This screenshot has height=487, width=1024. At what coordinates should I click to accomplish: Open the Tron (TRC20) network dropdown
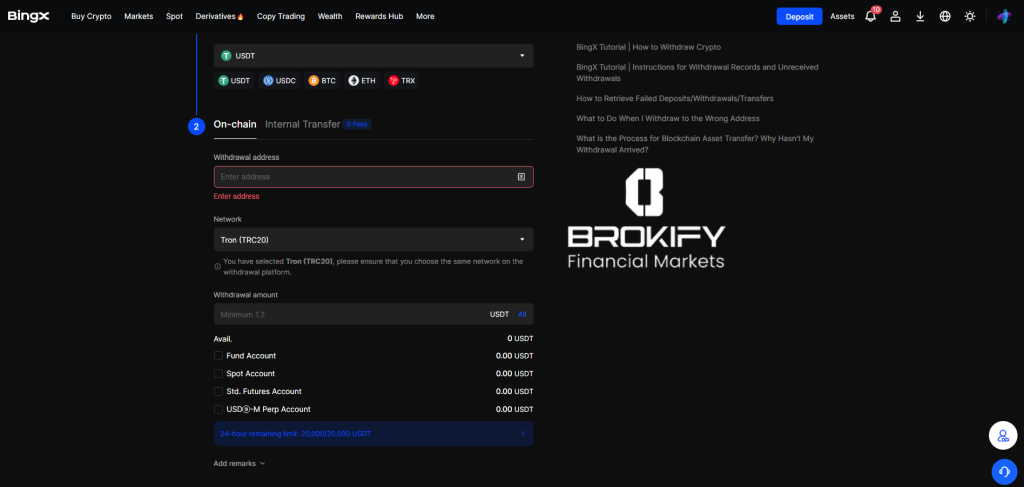[x=373, y=240]
